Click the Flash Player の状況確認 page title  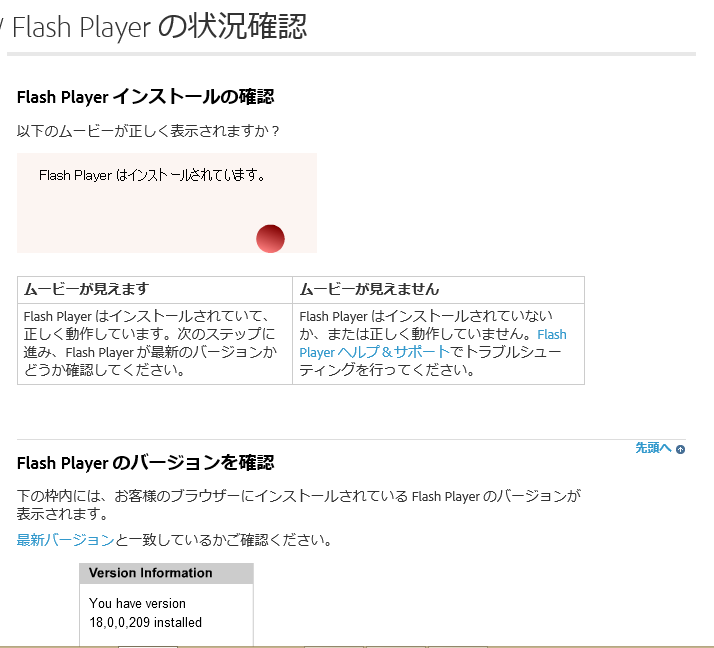tap(159, 27)
